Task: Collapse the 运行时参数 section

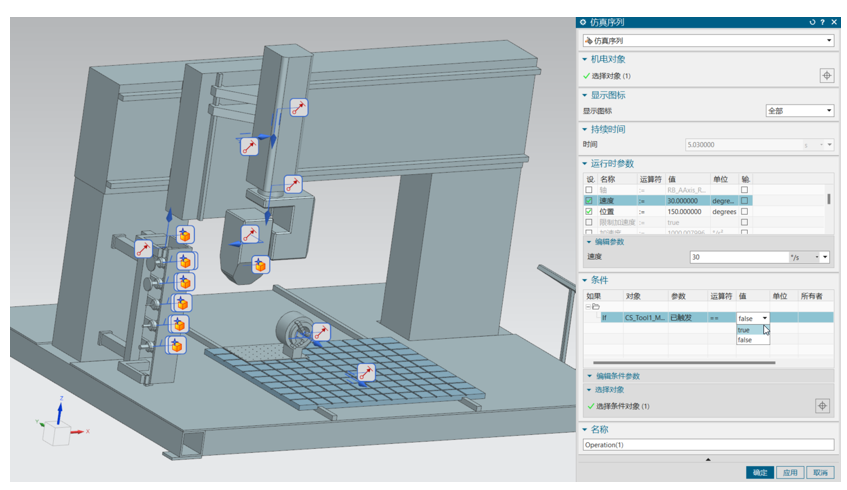Action: click(x=586, y=163)
